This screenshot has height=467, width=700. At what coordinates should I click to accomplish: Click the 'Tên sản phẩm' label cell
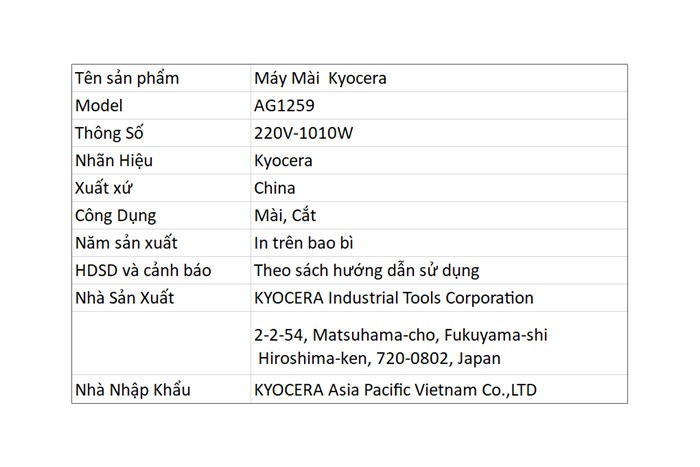coord(161,78)
